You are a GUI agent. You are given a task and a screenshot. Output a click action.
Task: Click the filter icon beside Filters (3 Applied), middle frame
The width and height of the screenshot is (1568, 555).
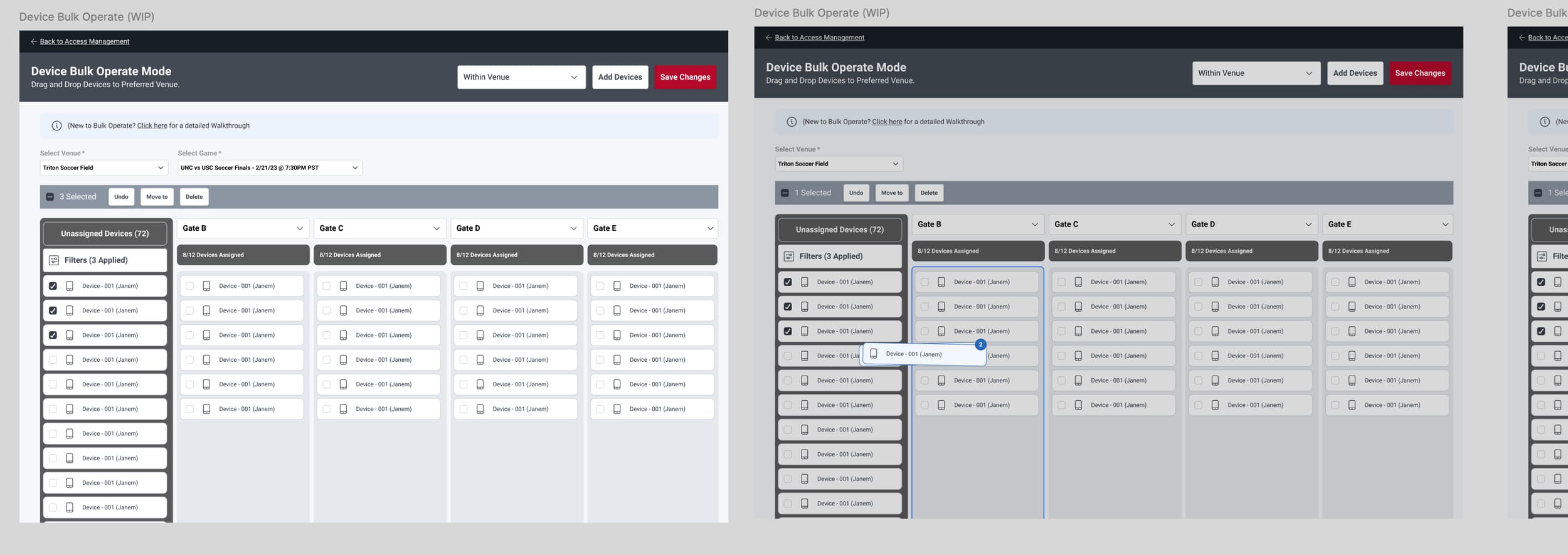(x=789, y=256)
